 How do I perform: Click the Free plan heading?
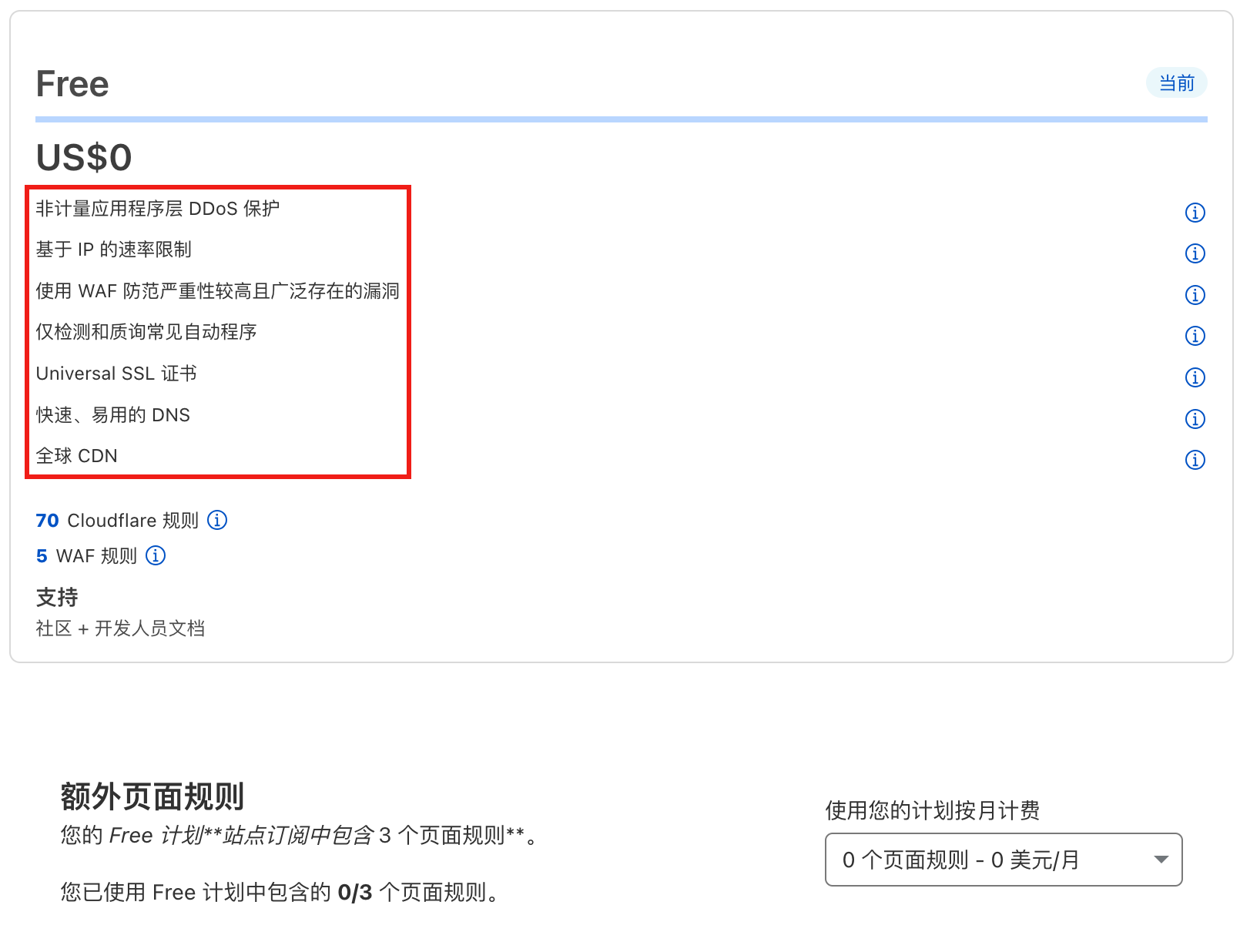click(x=72, y=83)
